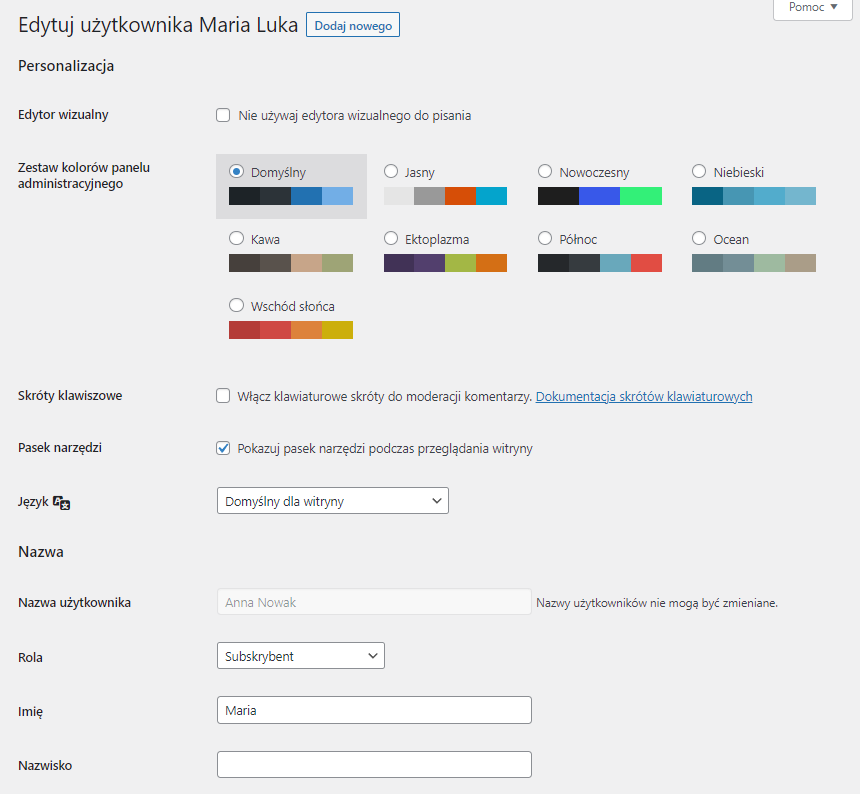
Task: Click the Nazwa section heading
Action: click(x=41, y=552)
